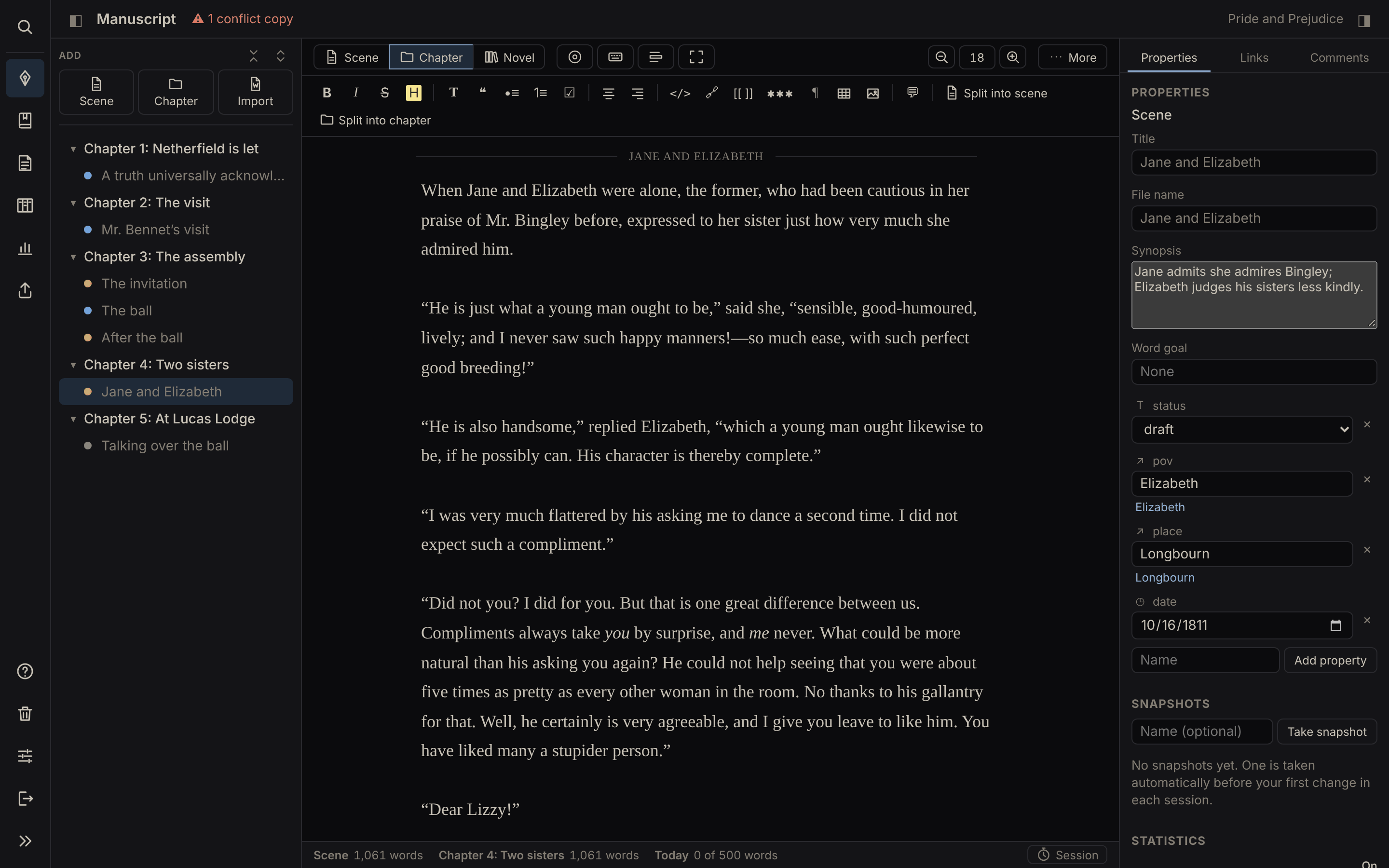This screenshot has width=1389, height=868.
Task: Apply strikethrough formatting
Action: coord(384,93)
